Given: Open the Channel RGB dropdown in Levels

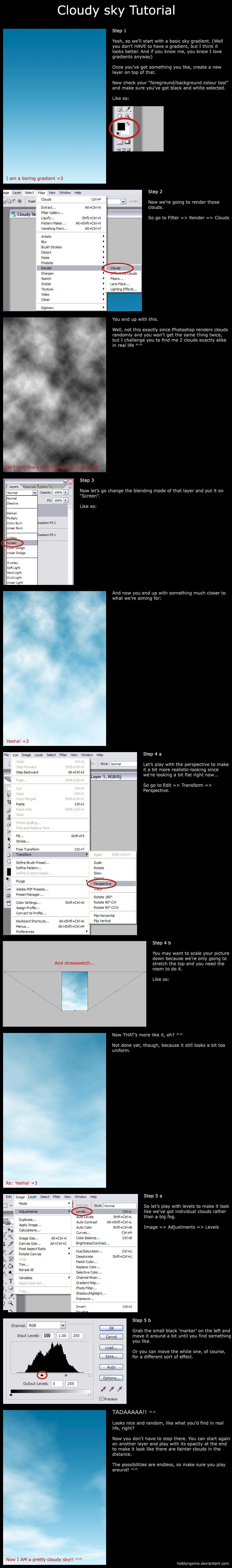Looking at the screenshot, I should [x=46, y=1325].
